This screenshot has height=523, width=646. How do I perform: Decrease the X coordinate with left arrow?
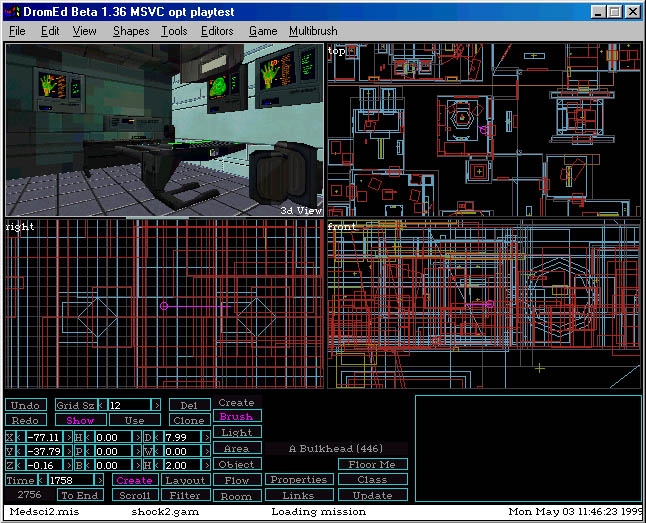tap(19, 437)
